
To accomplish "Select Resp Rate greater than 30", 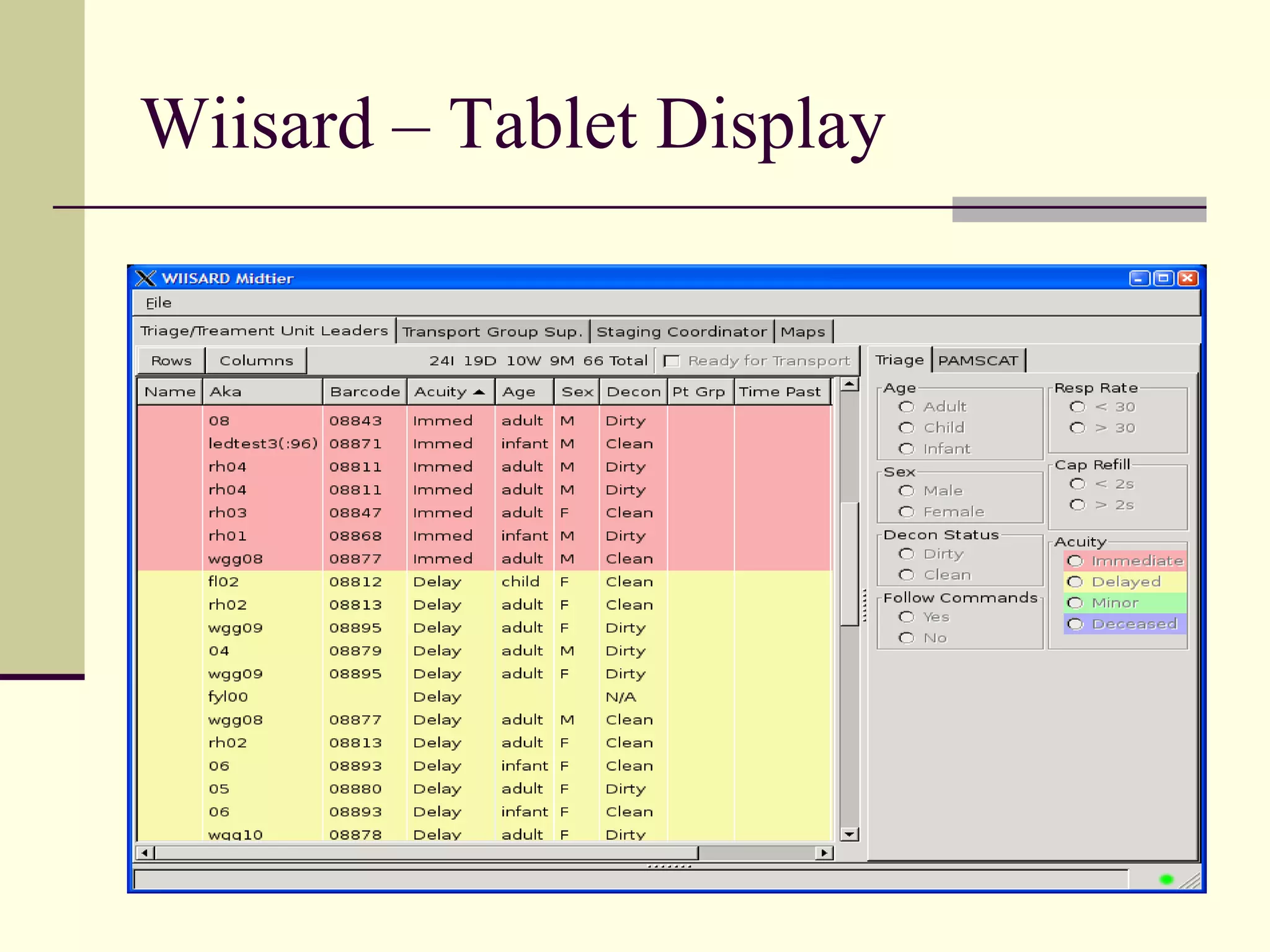I will click(1078, 428).
